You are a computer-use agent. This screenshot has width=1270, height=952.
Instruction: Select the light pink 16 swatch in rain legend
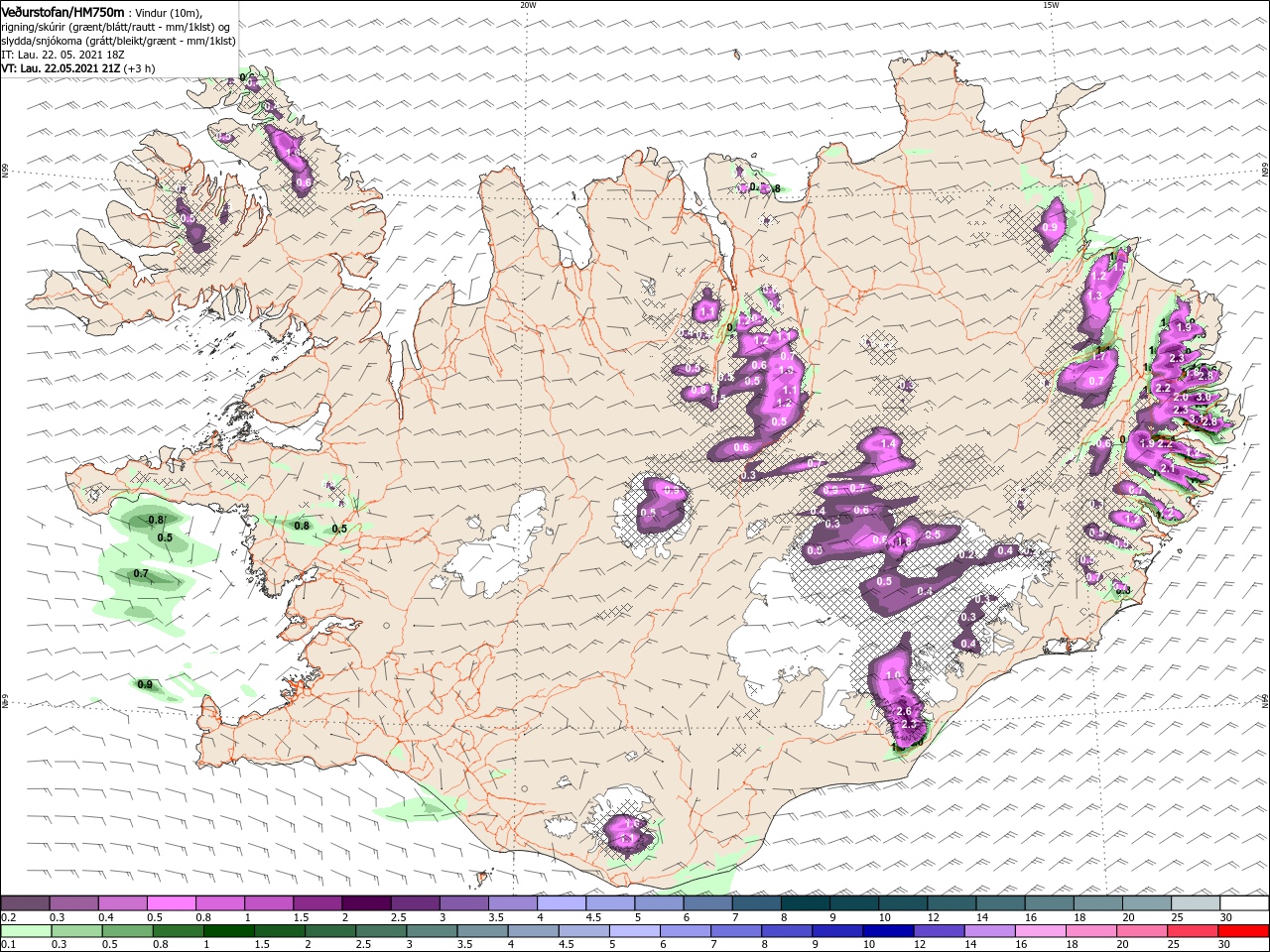coord(1041,931)
